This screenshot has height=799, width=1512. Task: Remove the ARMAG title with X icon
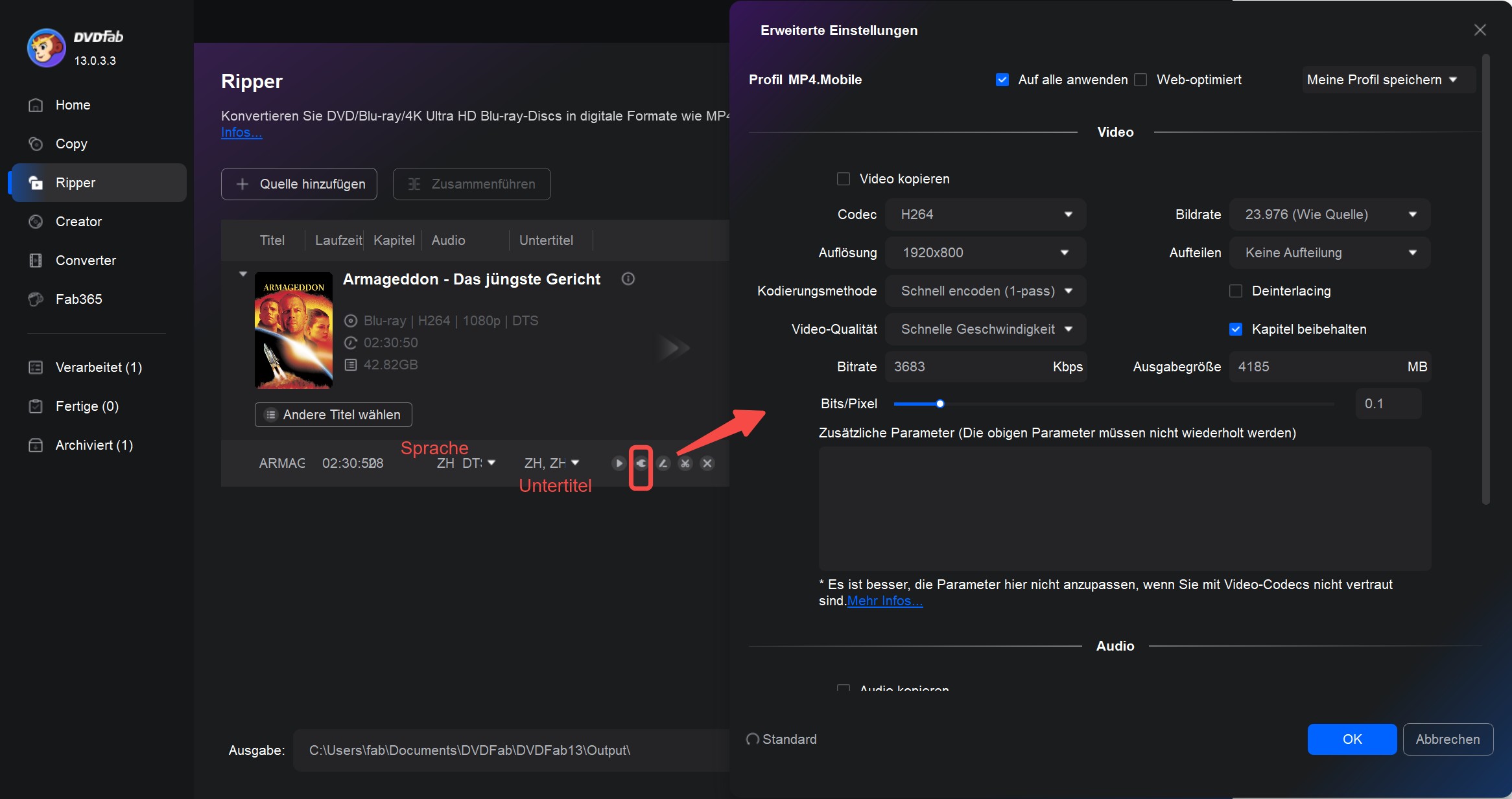point(707,463)
